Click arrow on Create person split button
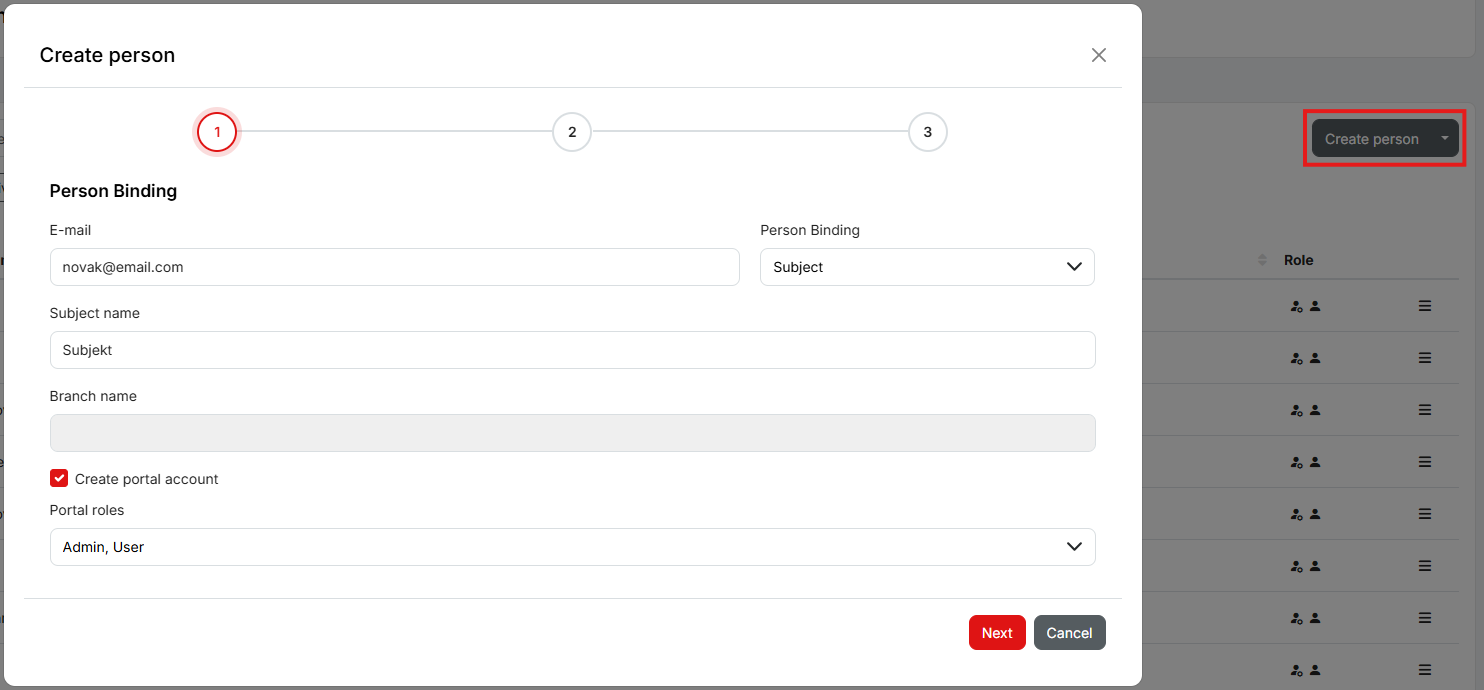1484x690 pixels. [1444, 139]
